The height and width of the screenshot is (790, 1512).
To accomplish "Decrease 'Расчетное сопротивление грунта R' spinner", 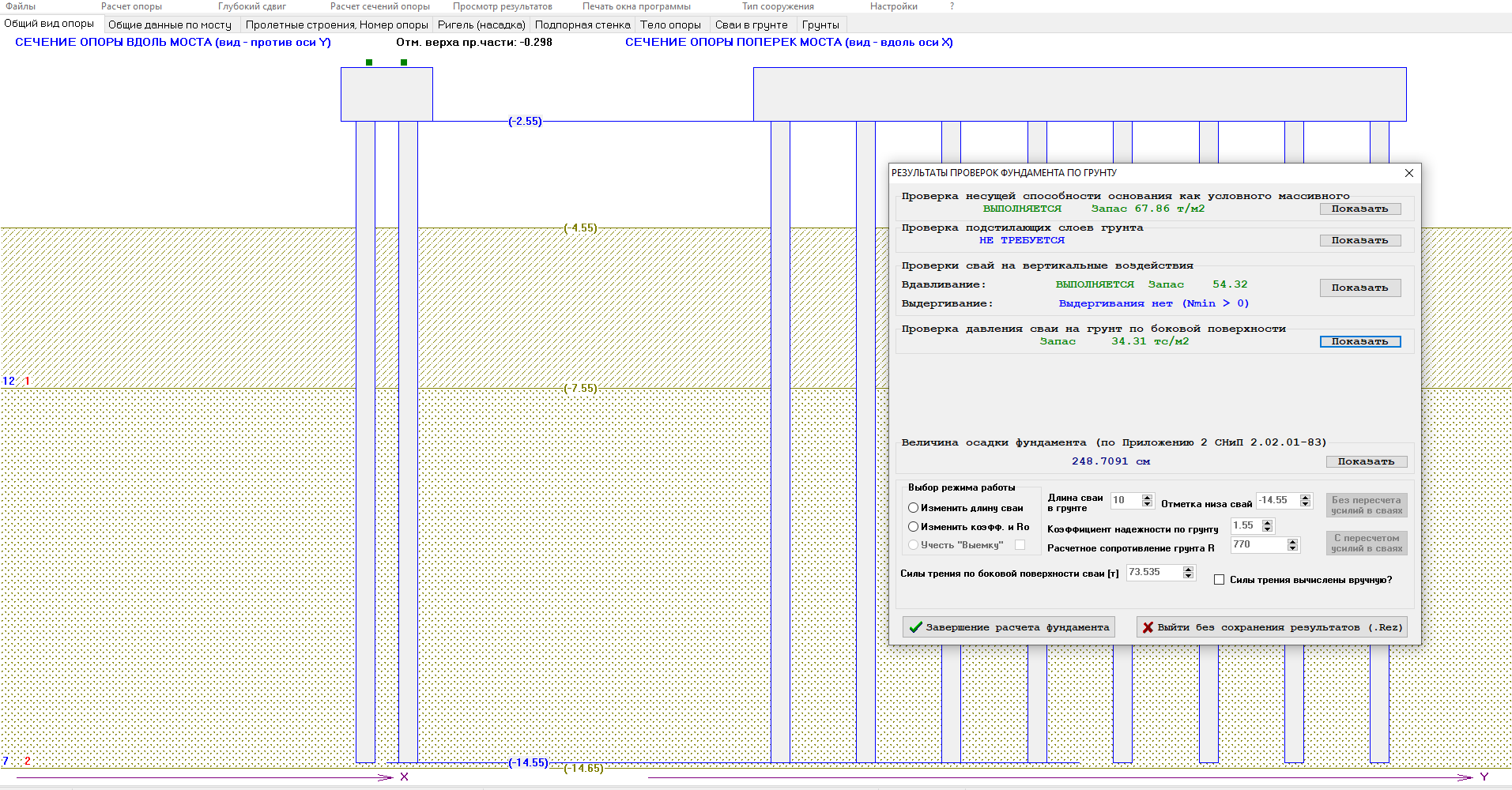I will [1293, 548].
